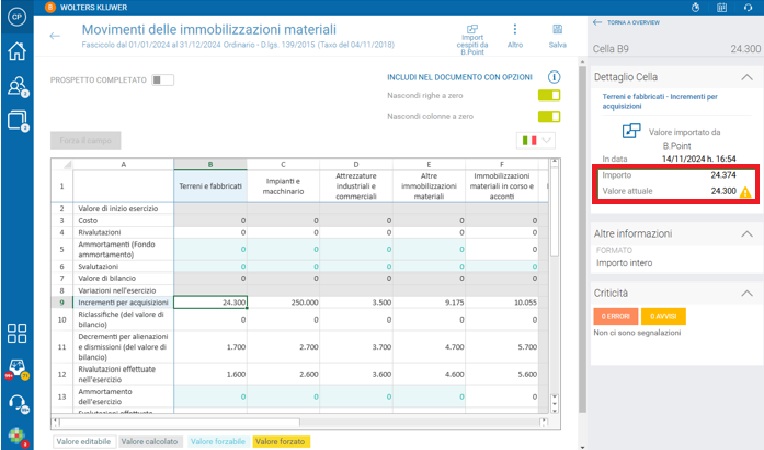Select row 9 header in spreadsheet
Viewport: 764px width, 450px height.
click(x=62, y=302)
